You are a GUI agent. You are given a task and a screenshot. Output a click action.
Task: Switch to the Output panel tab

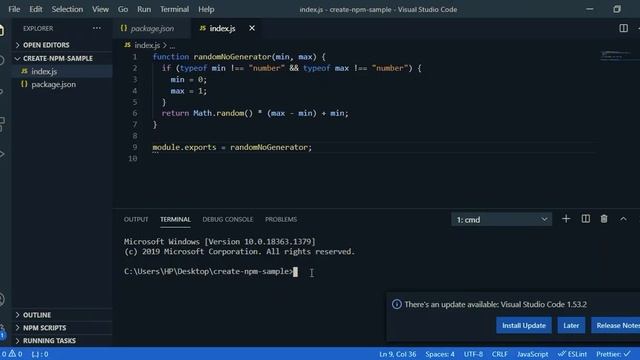(136, 220)
